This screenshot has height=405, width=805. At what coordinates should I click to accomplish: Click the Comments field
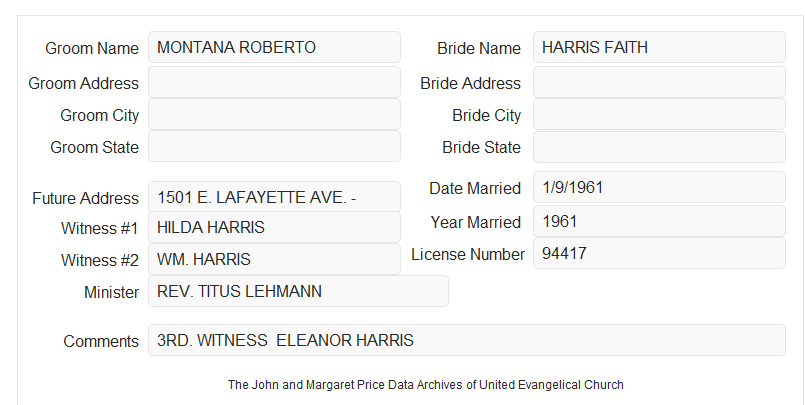467,340
